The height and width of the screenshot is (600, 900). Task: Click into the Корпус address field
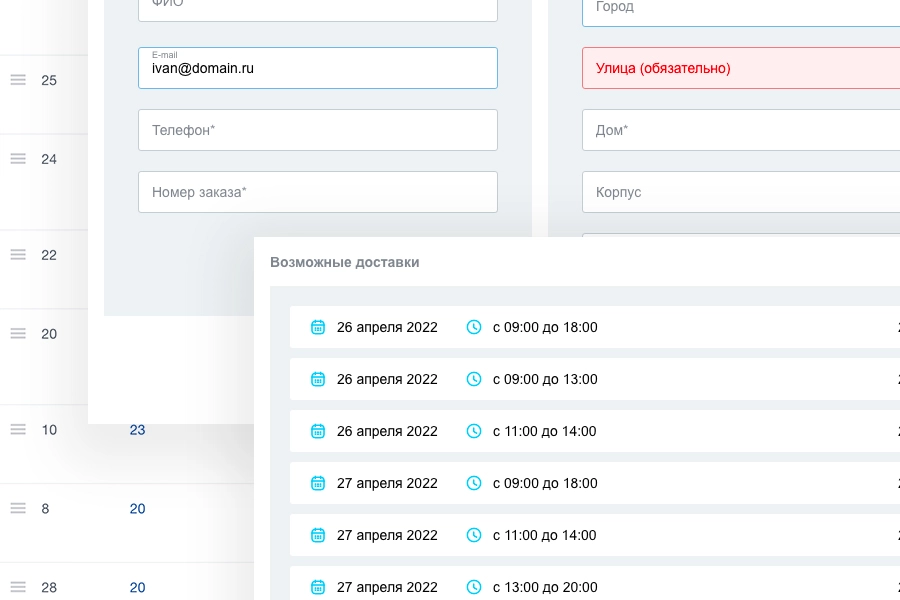tap(741, 192)
